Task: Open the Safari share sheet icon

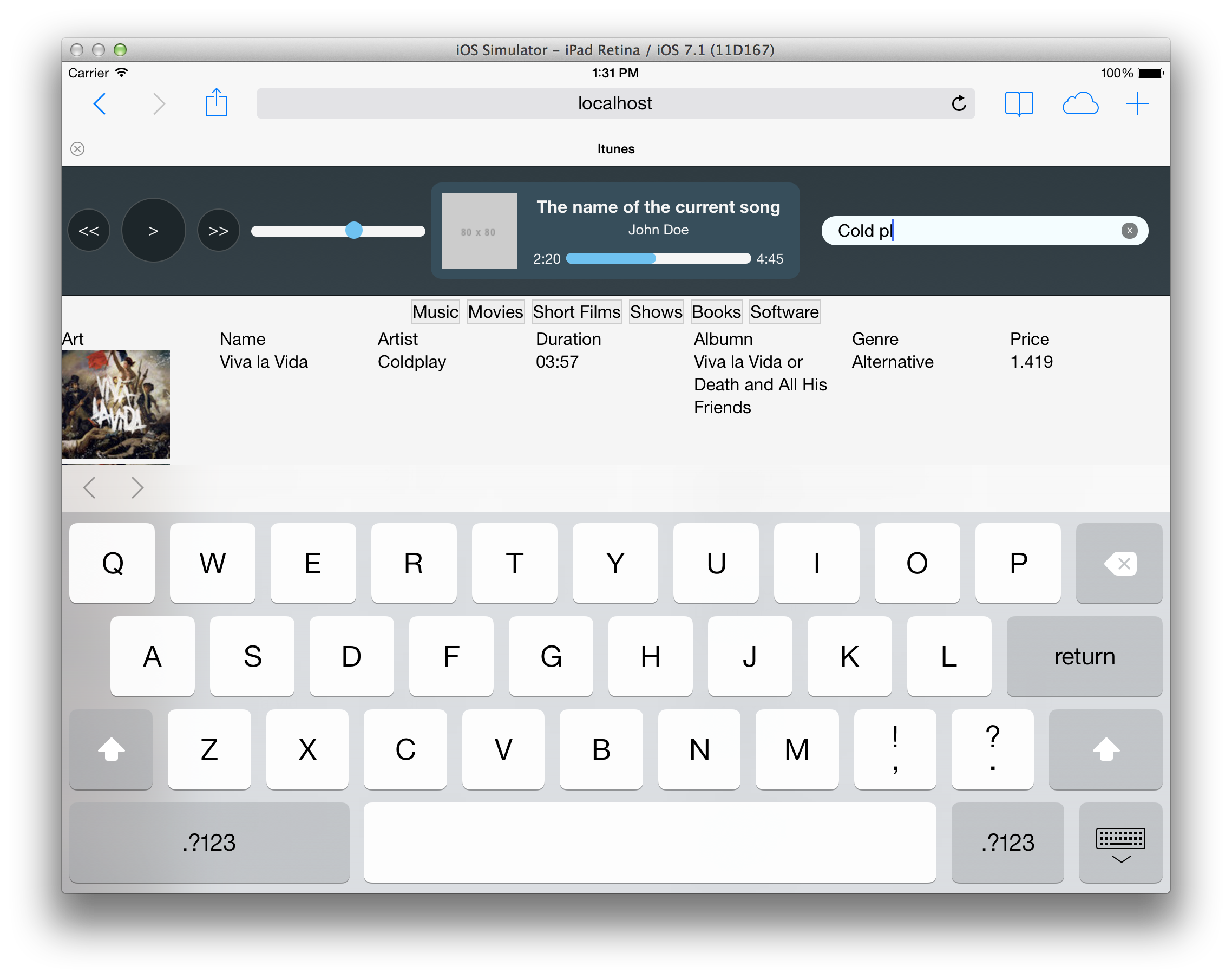Action: click(x=216, y=103)
